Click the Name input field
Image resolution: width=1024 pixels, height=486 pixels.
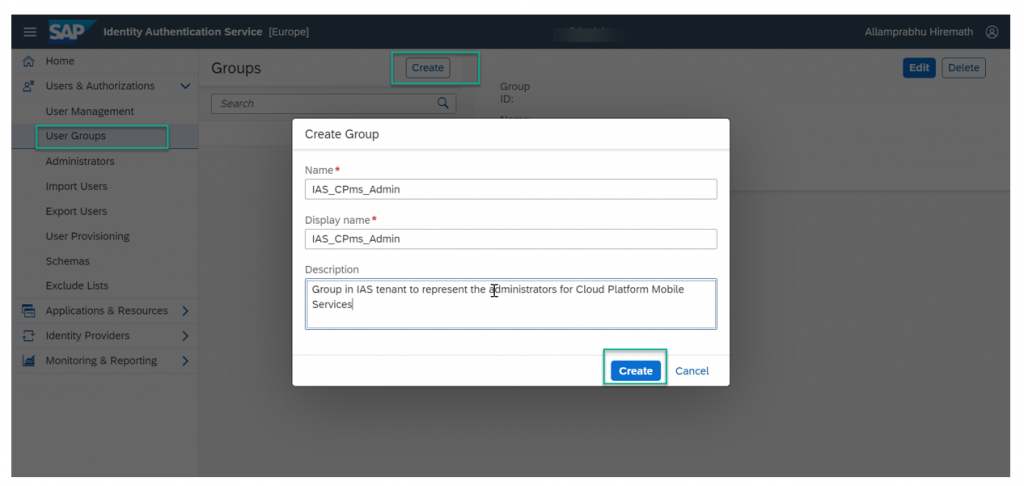click(x=511, y=189)
